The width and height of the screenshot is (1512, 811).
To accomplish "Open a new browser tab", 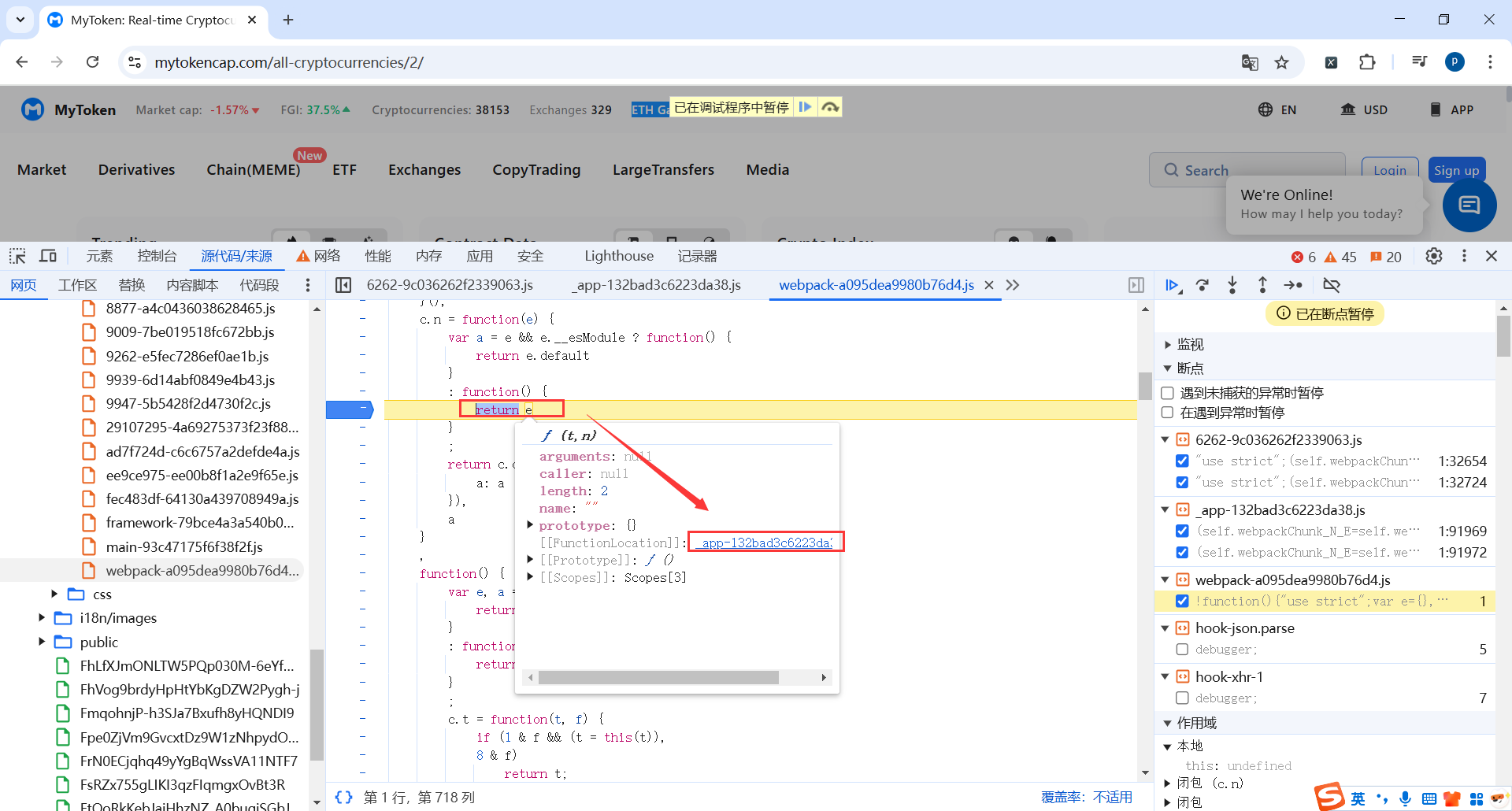I will click(288, 20).
